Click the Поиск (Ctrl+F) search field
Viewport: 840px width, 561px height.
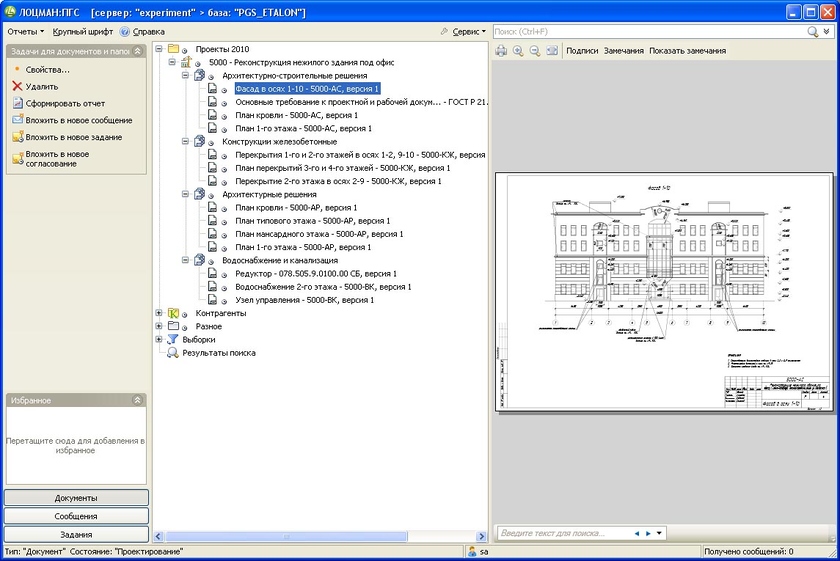[650, 32]
